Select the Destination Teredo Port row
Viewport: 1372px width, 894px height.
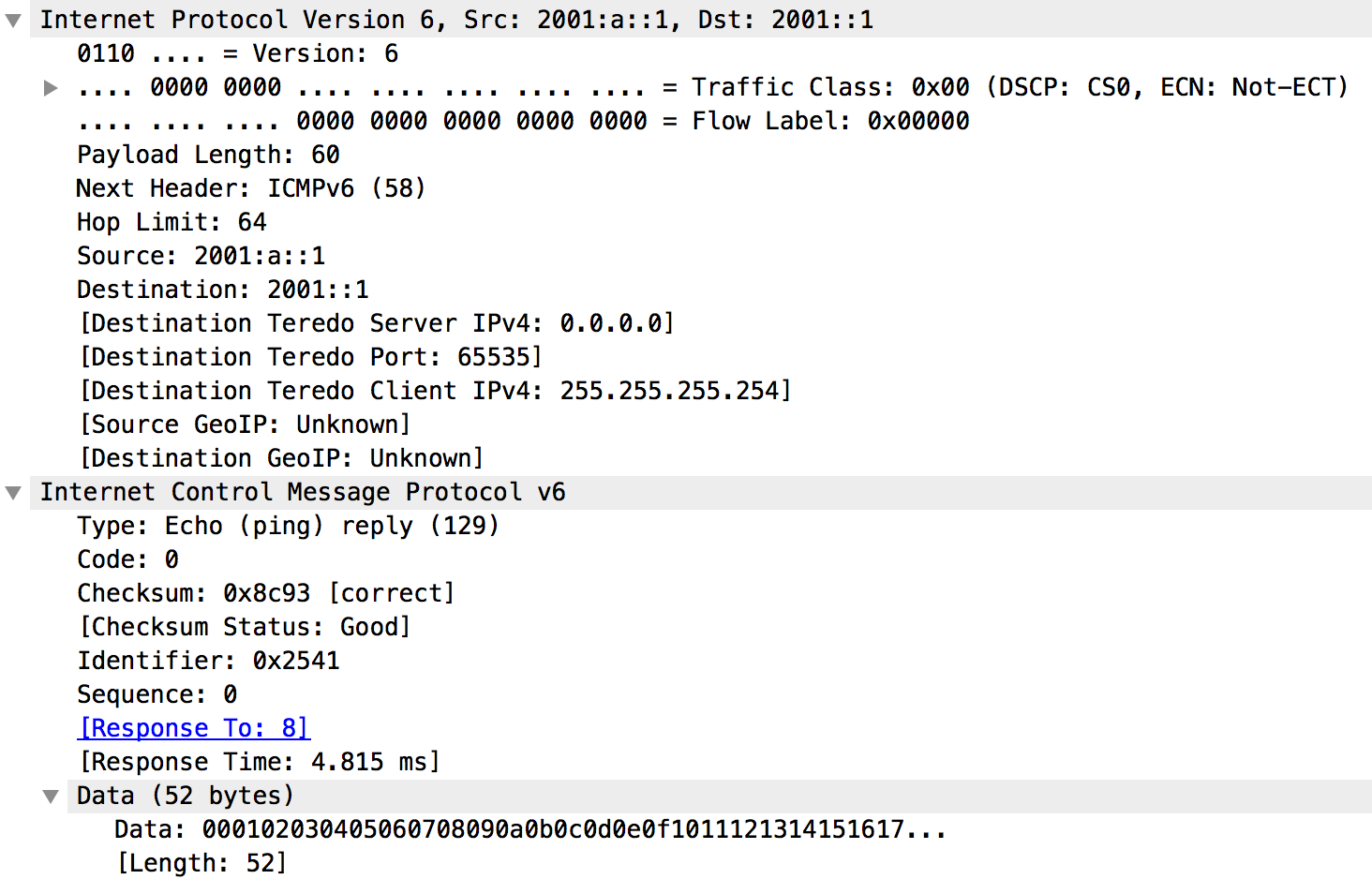click(x=310, y=358)
